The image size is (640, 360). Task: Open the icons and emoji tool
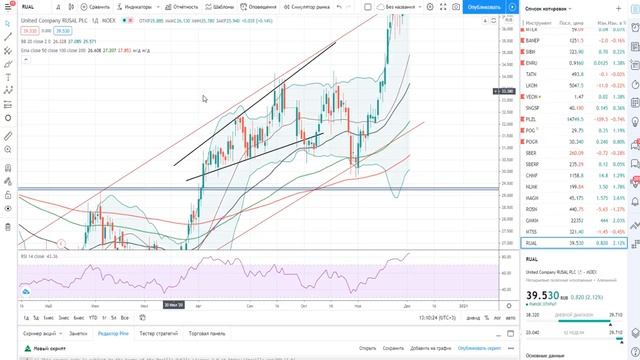[x=8, y=118]
